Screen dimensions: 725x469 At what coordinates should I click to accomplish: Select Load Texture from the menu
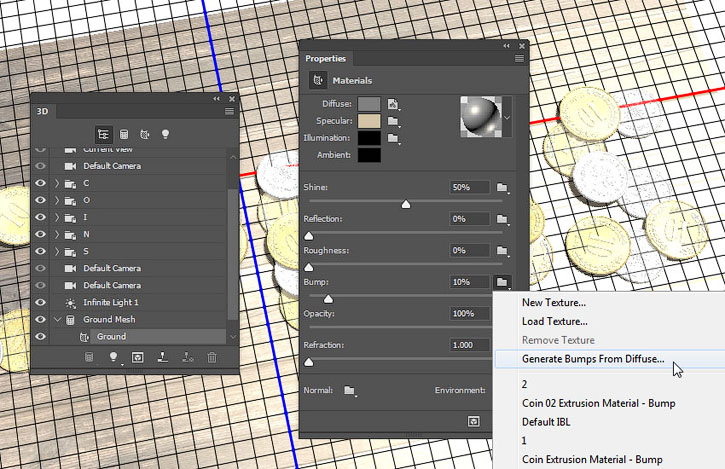click(x=554, y=321)
